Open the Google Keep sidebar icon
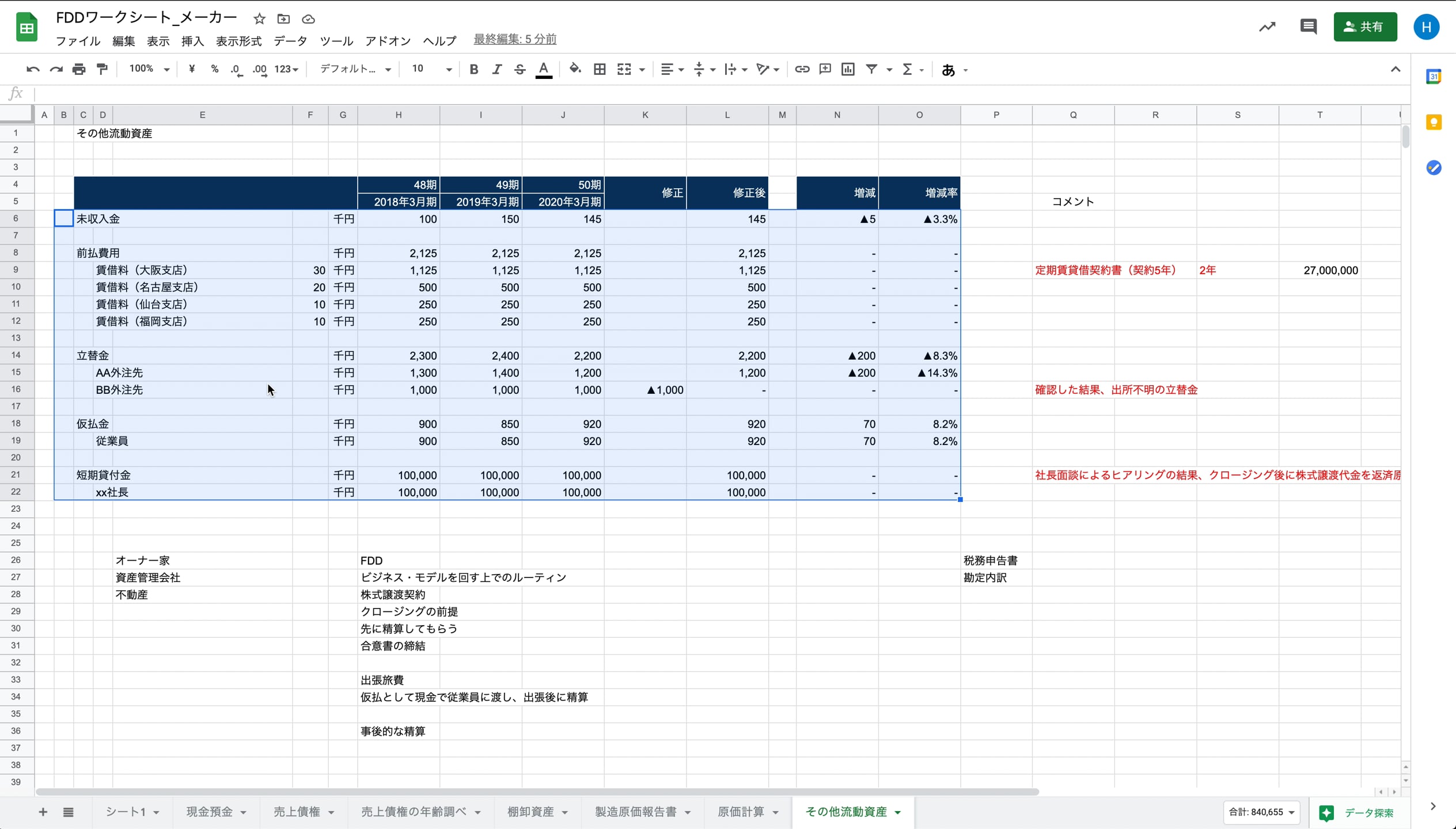The width and height of the screenshot is (1456, 829). click(x=1434, y=123)
